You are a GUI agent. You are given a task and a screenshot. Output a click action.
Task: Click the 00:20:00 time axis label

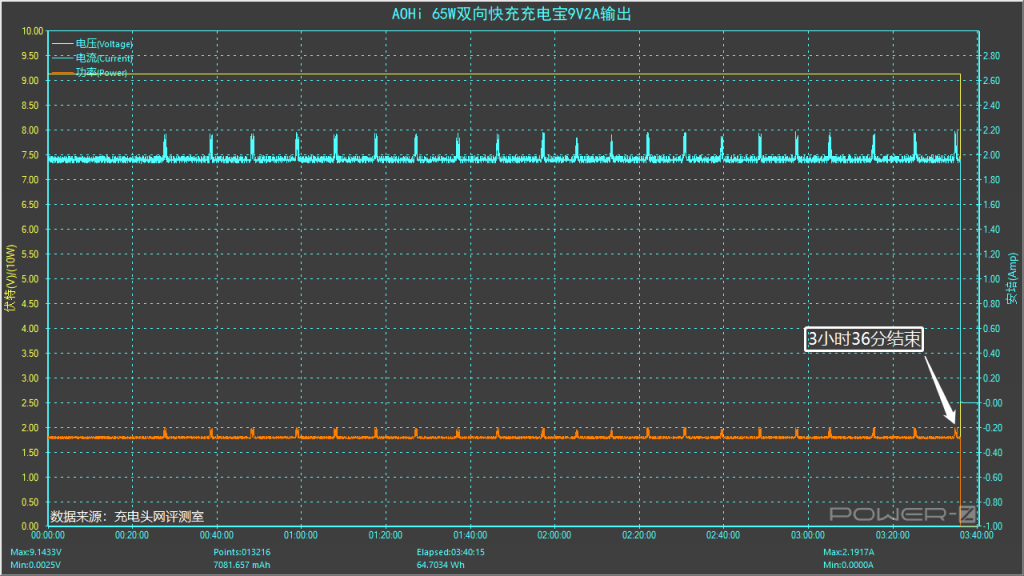point(132,535)
